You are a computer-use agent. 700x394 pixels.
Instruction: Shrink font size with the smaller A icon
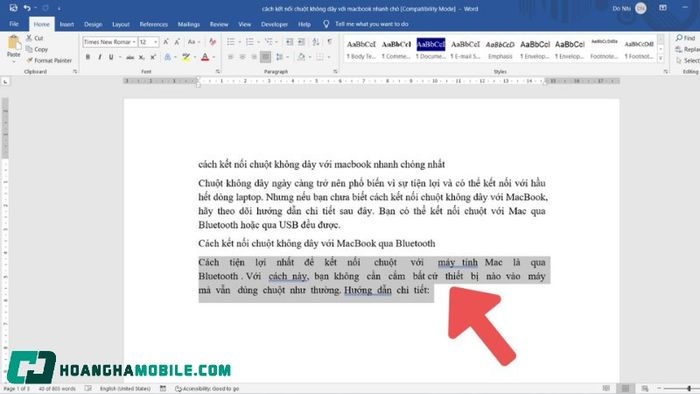click(x=177, y=42)
